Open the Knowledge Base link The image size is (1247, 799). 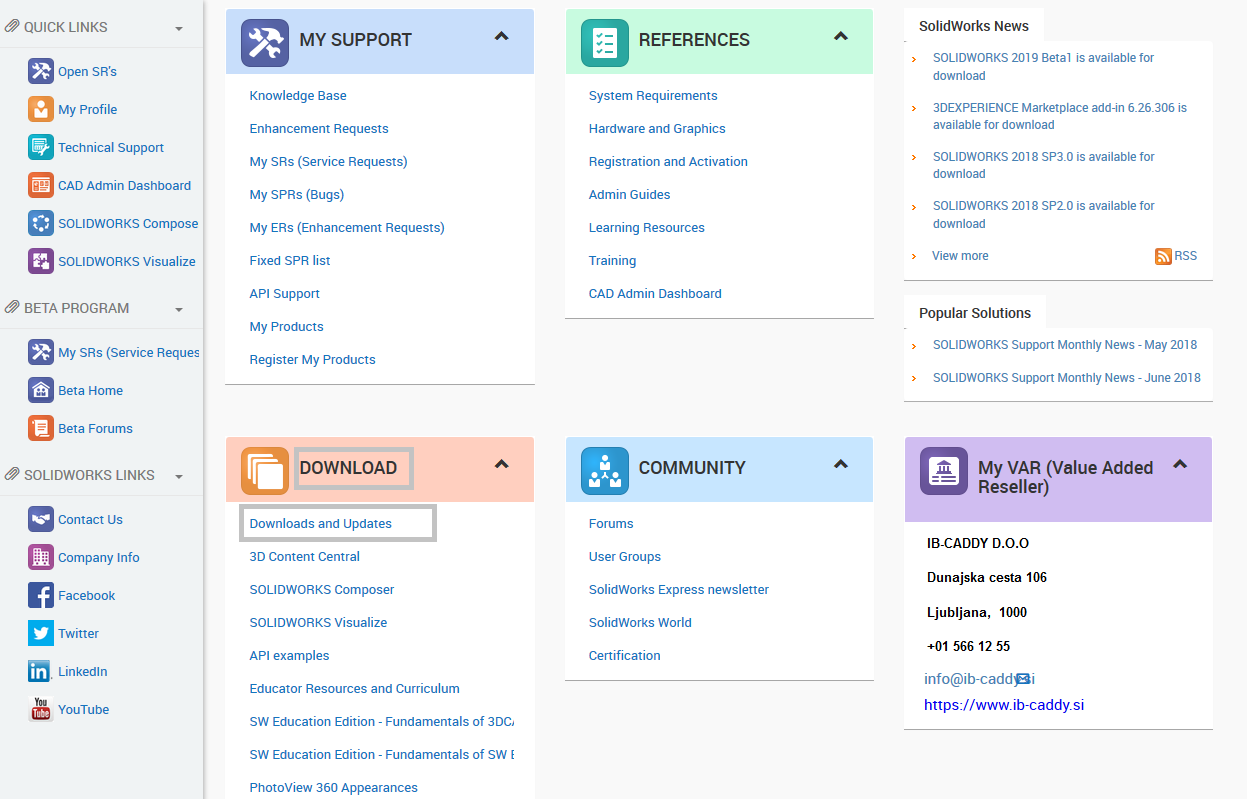click(298, 95)
